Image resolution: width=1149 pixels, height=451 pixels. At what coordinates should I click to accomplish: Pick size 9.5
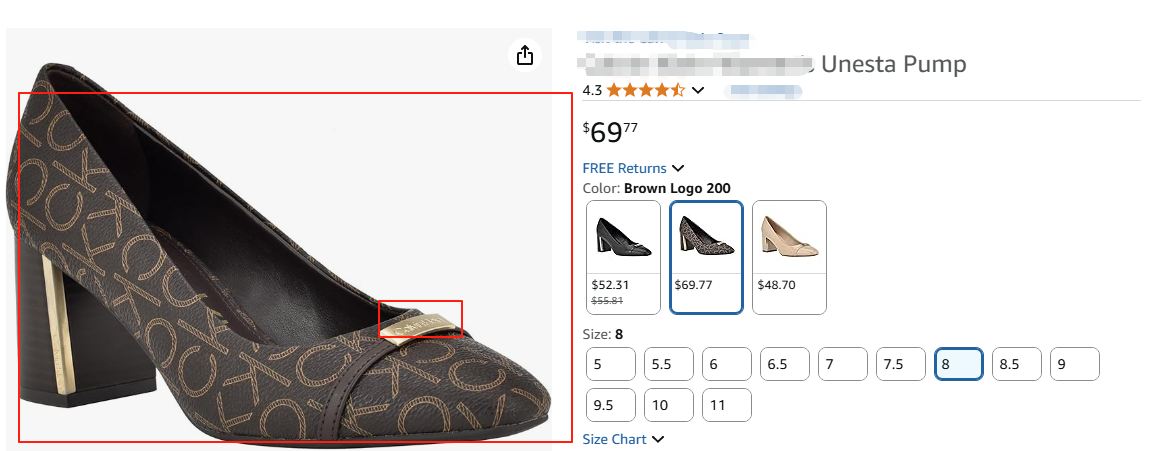611,405
